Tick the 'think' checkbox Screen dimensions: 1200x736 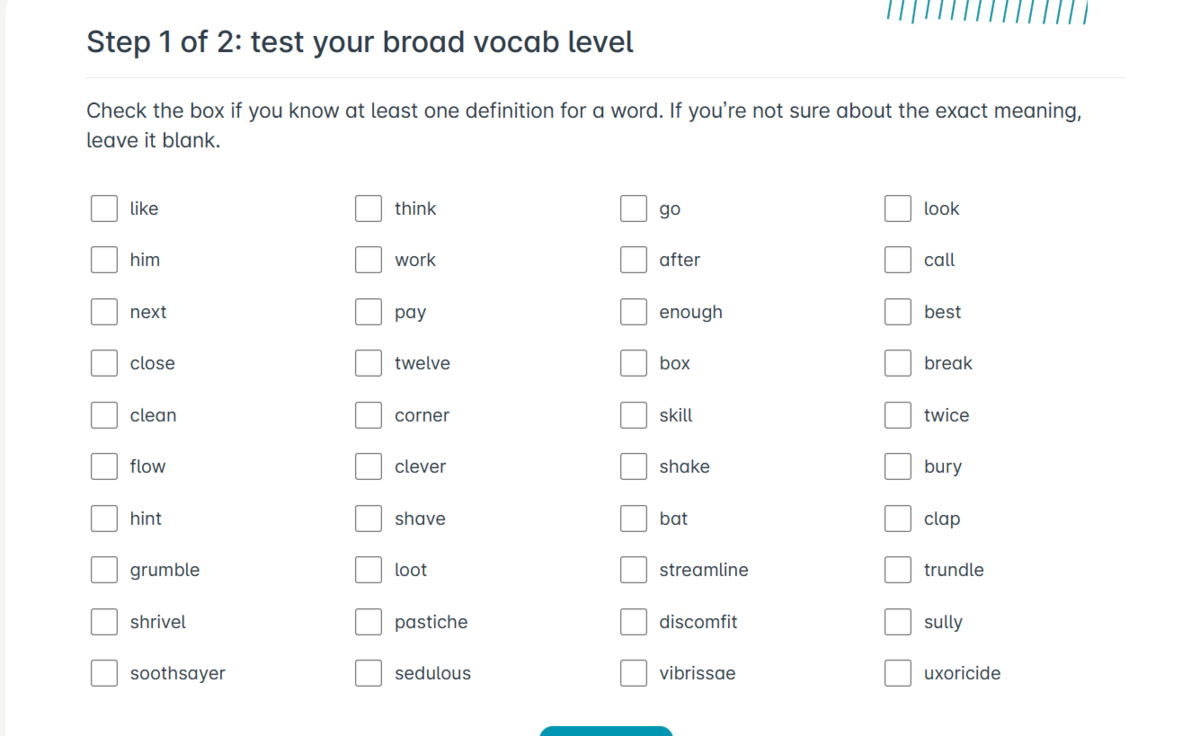[369, 208]
